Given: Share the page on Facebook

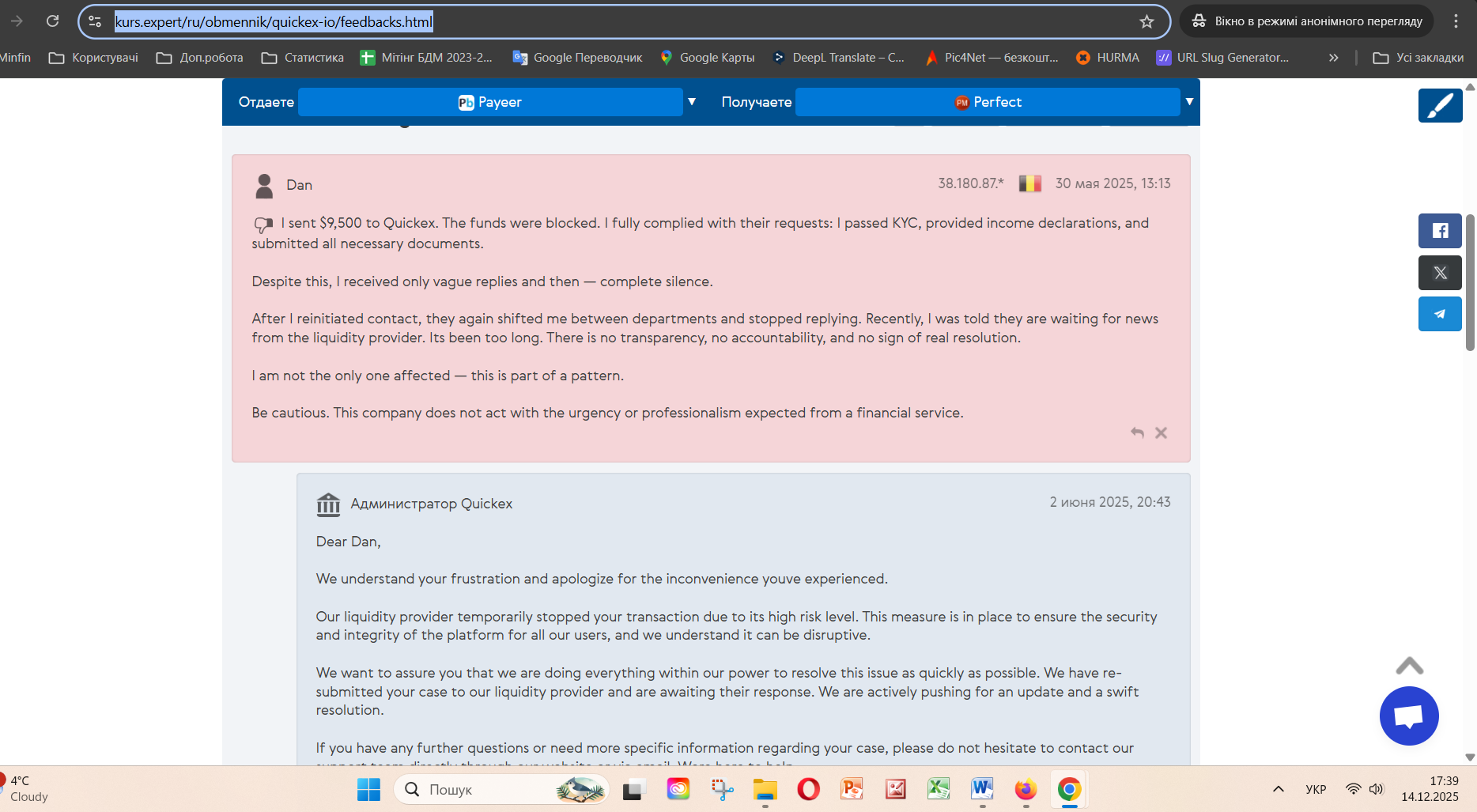Looking at the screenshot, I should (1440, 231).
